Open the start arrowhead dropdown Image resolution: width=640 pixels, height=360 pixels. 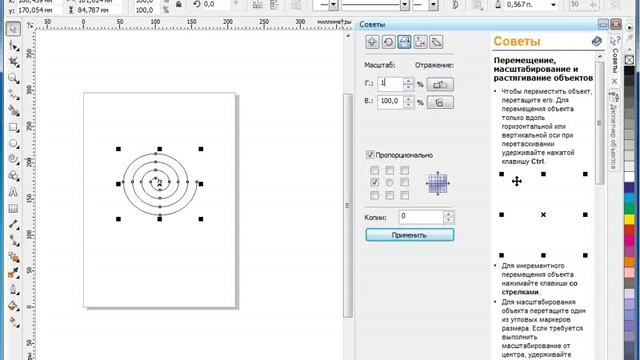click(x=333, y=5)
